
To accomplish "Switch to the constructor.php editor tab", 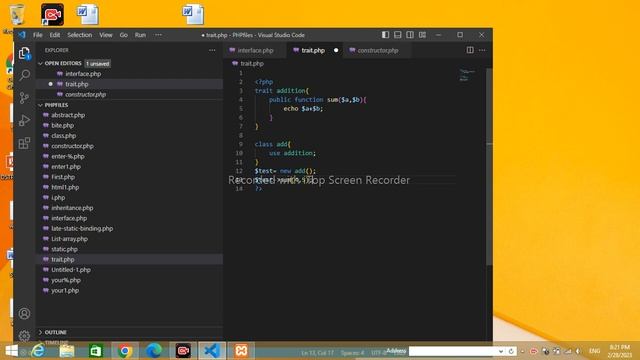I will [378, 50].
